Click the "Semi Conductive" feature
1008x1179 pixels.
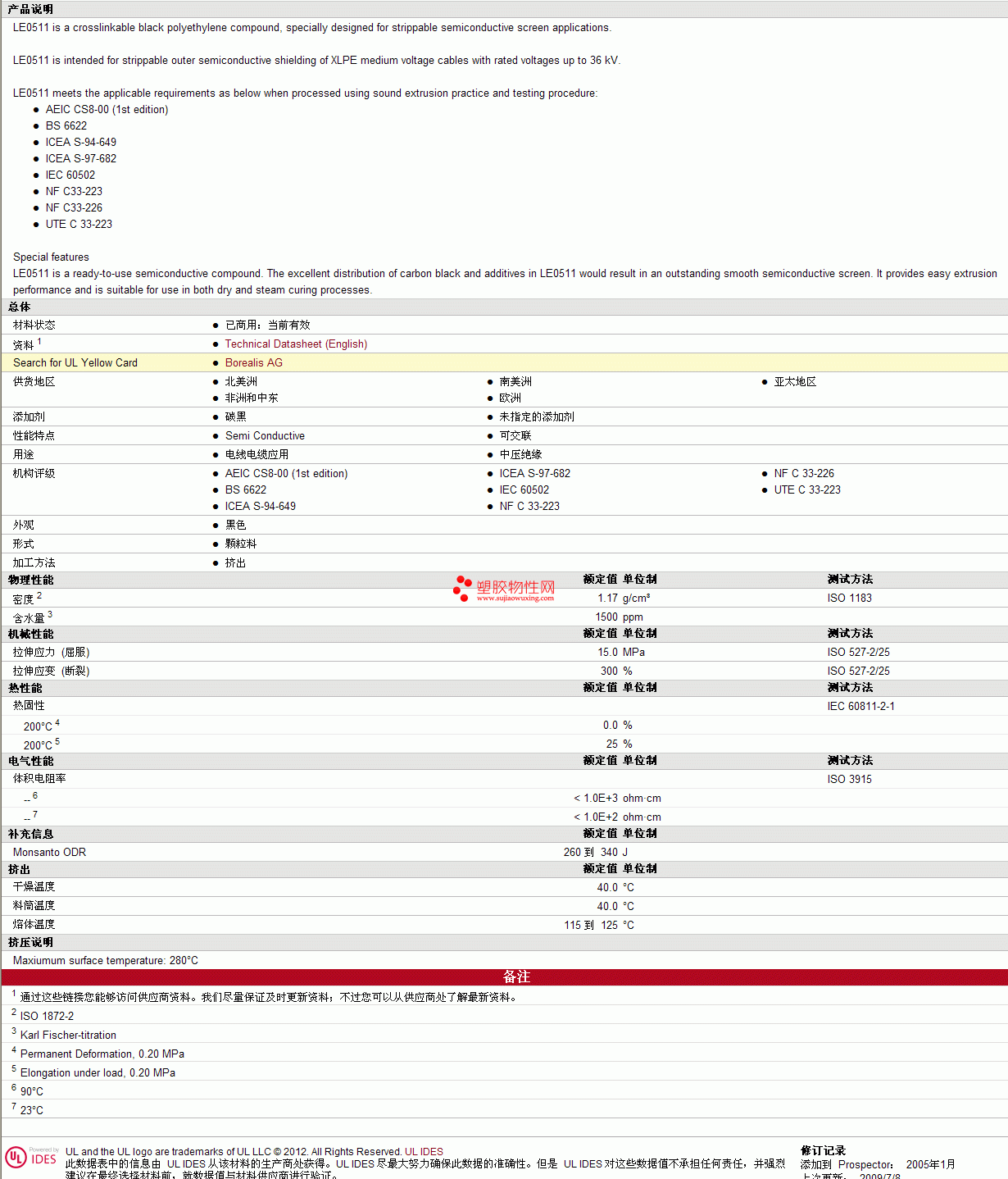coord(265,436)
